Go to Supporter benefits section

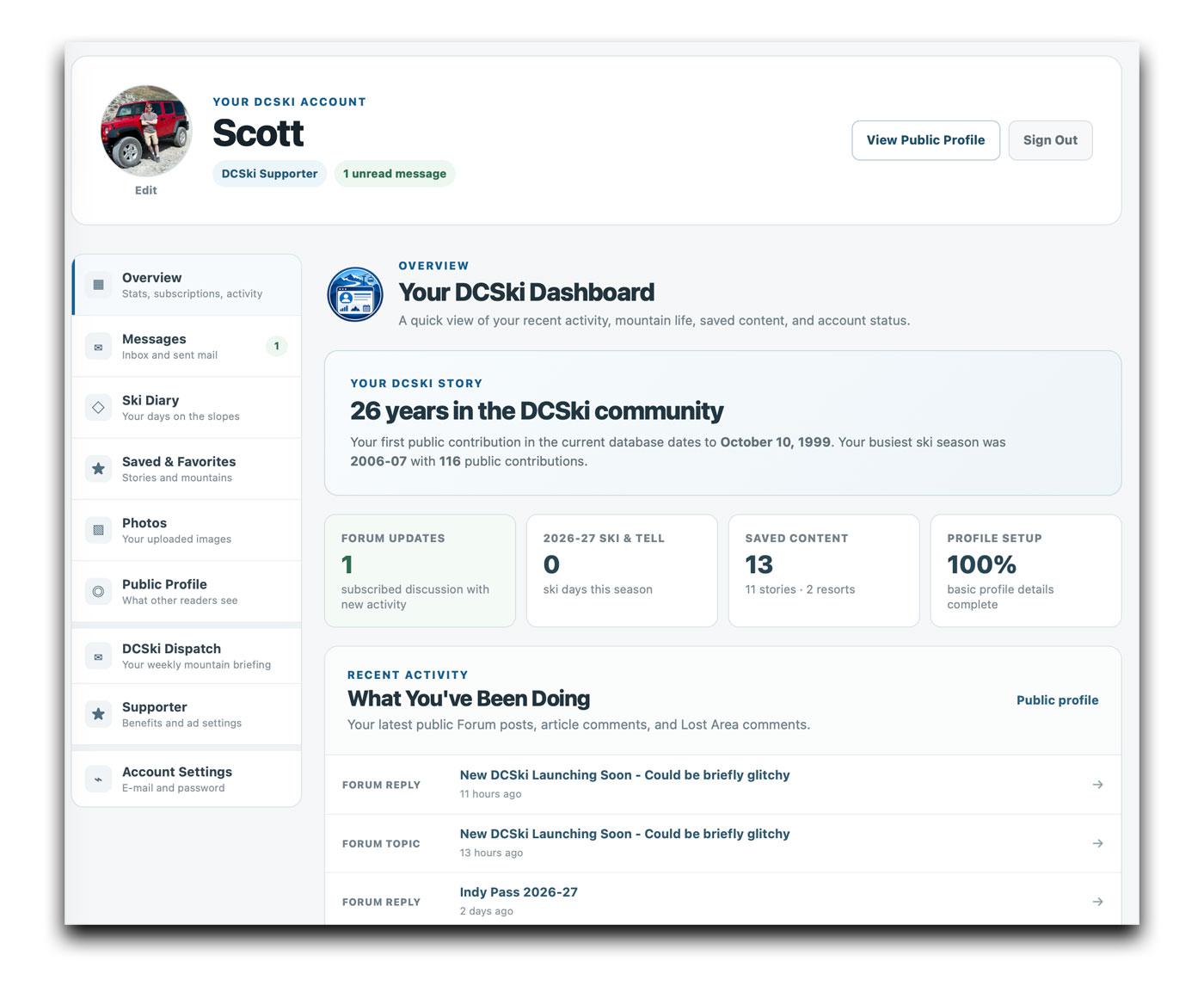pos(187,714)
